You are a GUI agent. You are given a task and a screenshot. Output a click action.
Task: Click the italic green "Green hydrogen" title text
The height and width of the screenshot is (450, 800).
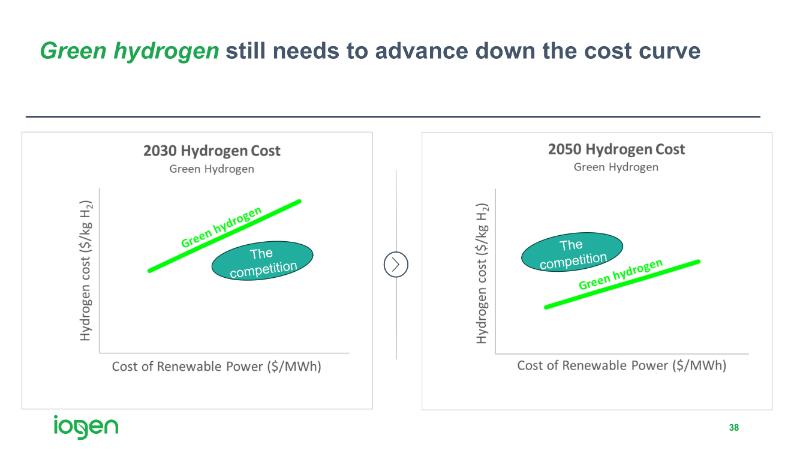pyautogui.click(x=129, y=51)
